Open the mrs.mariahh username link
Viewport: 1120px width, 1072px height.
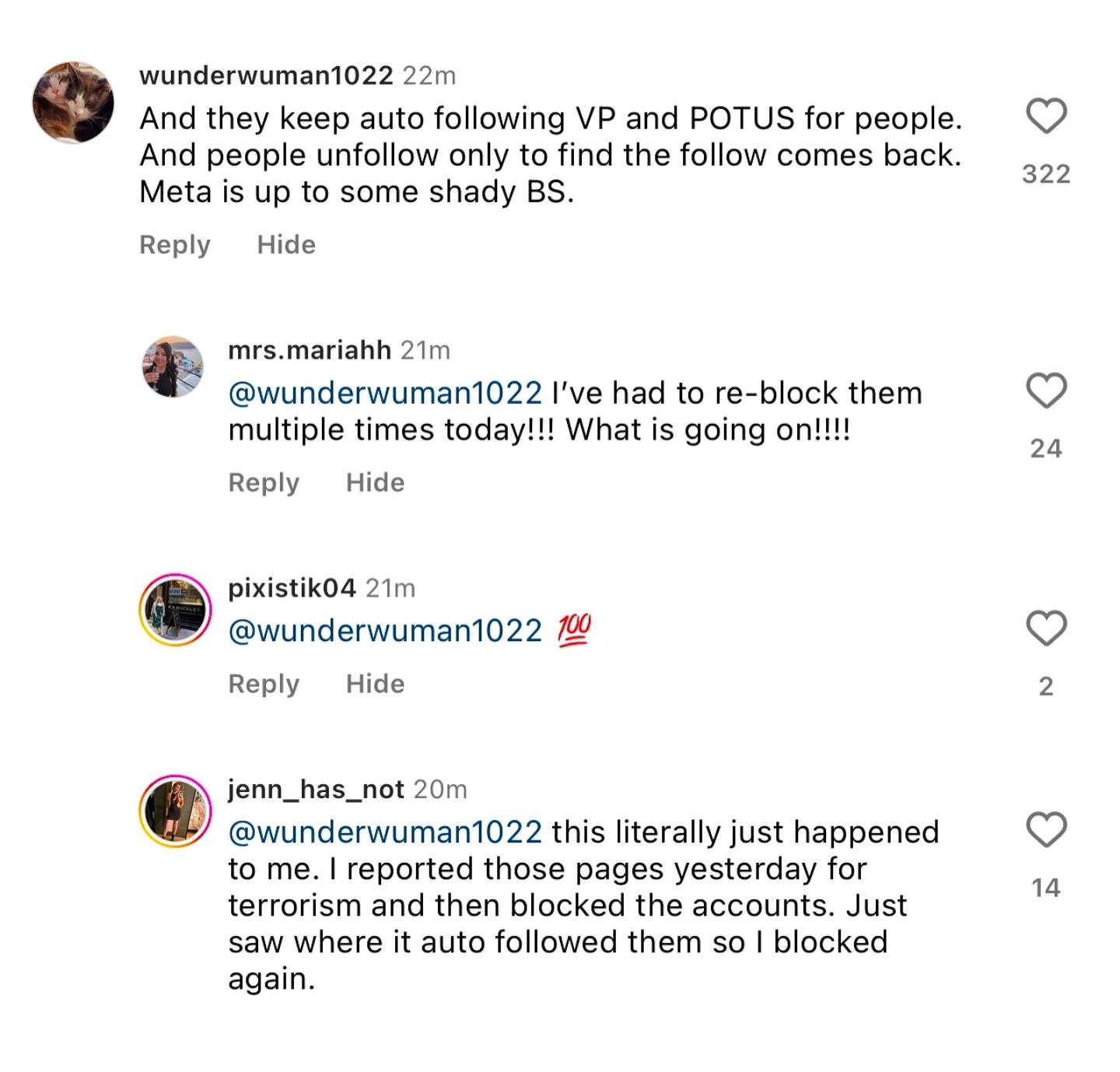(x=309, y=351)
